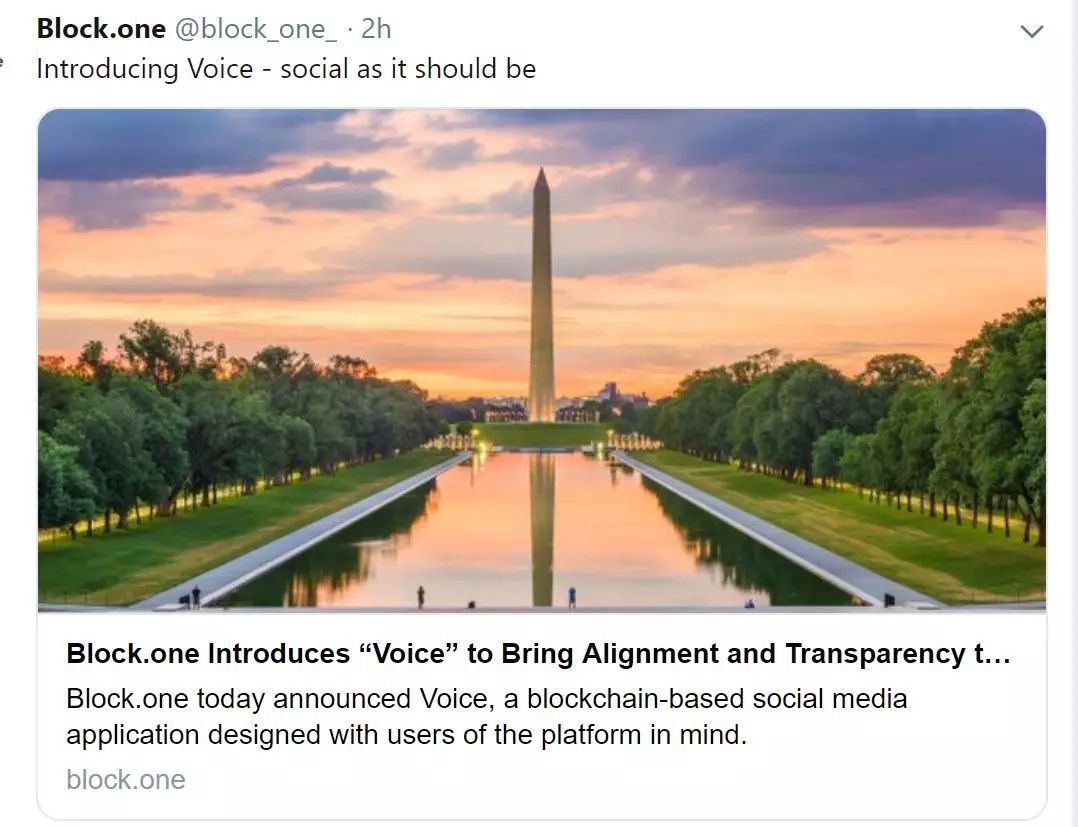1078x827 pixels.
Task: Click the Block.one Introduces Voice headline
Action: click(x=538, y=653)
